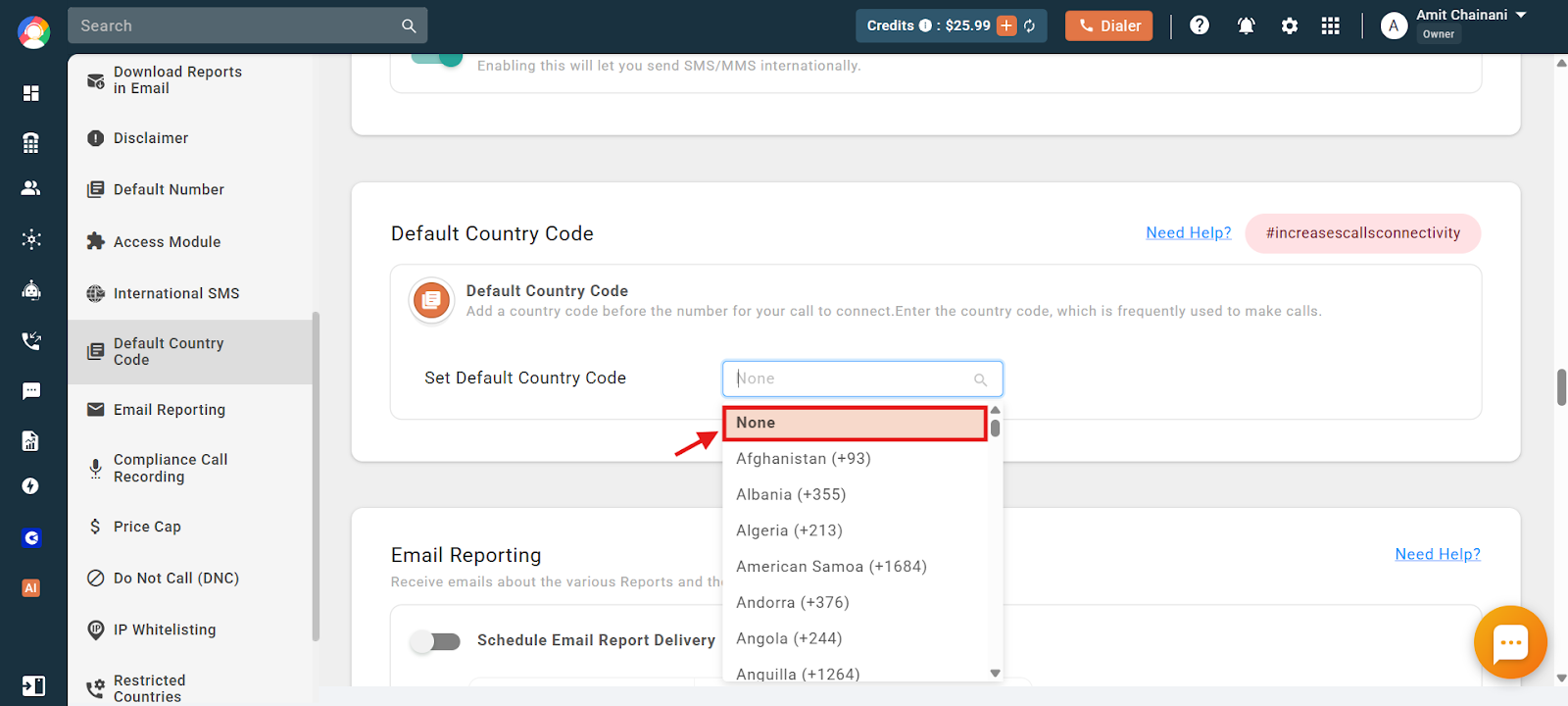Open the notifications bell icon
Viewport: 1568px width, 706px height.
(x=1246, y=25)
